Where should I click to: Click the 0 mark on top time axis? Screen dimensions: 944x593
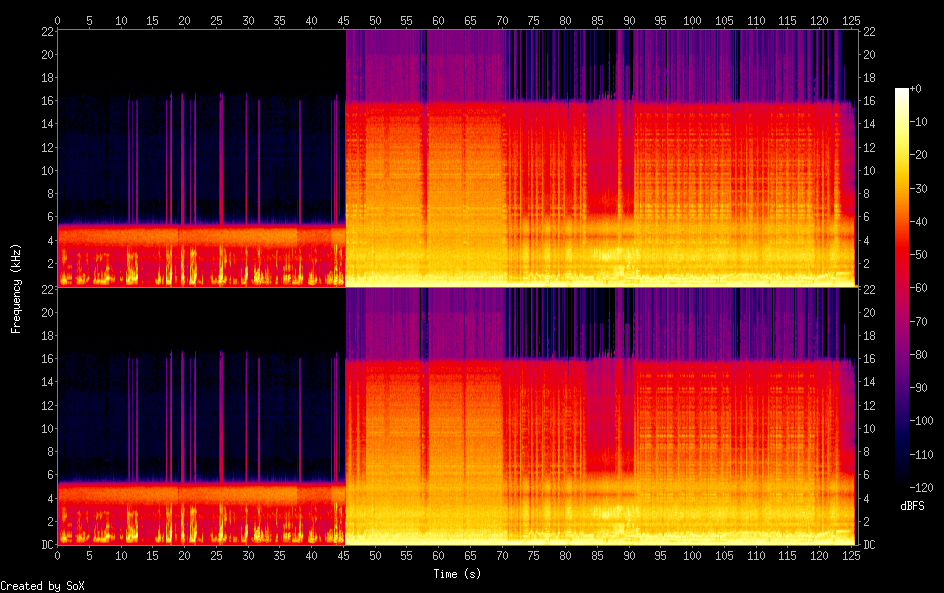tap(58, 20)
